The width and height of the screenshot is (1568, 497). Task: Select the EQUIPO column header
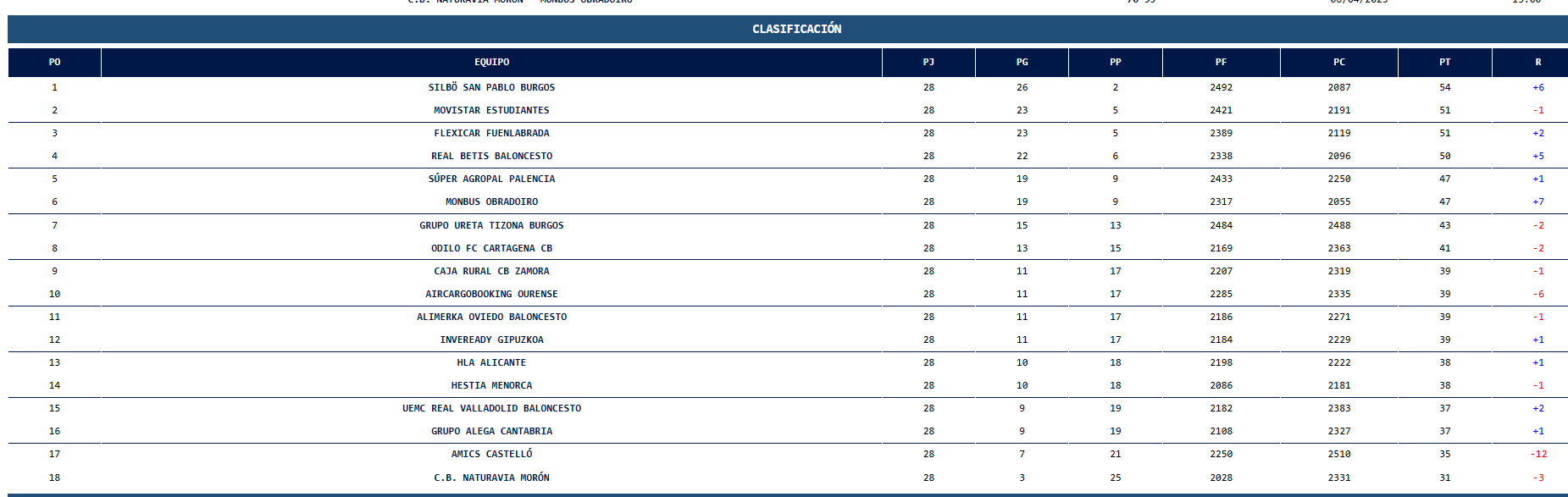[x=491, y=63]
